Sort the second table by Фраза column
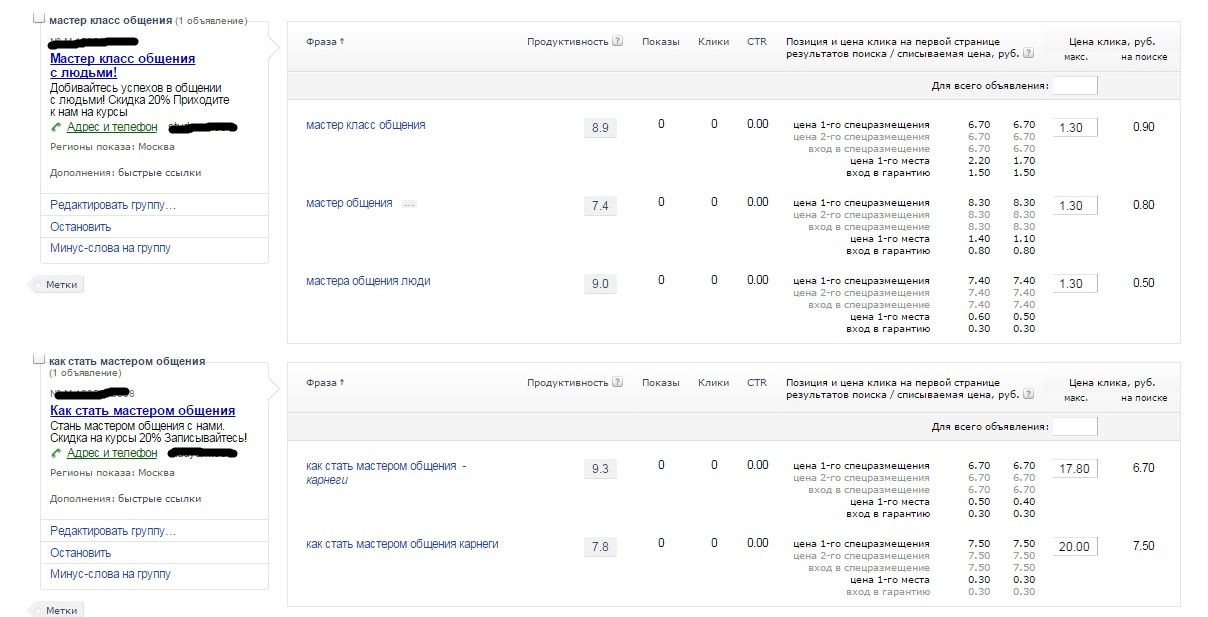The width and height of the screenshot is (1208, 617). tap(325, 383)
